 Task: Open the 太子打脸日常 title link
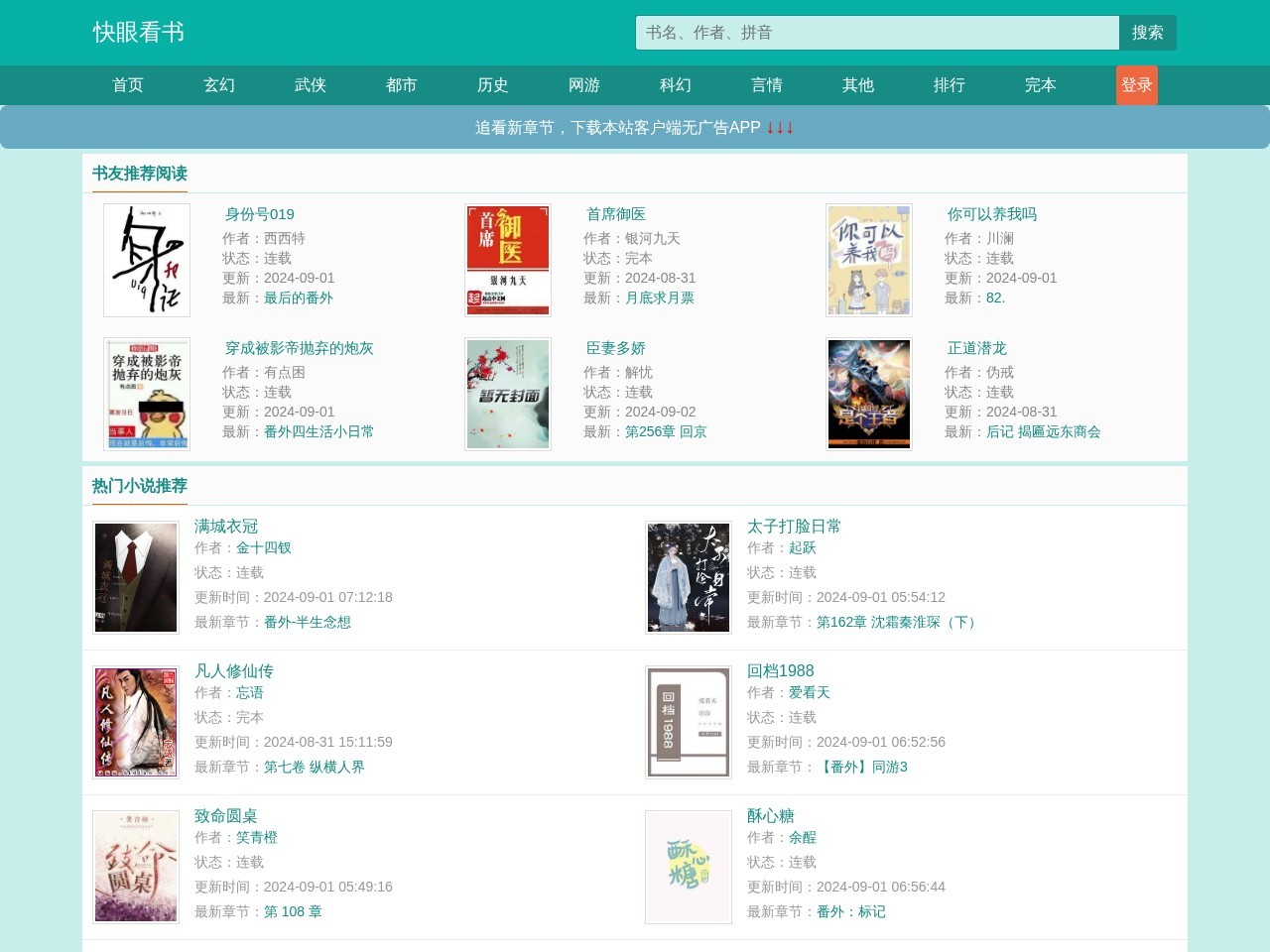[x=794, y=527]
